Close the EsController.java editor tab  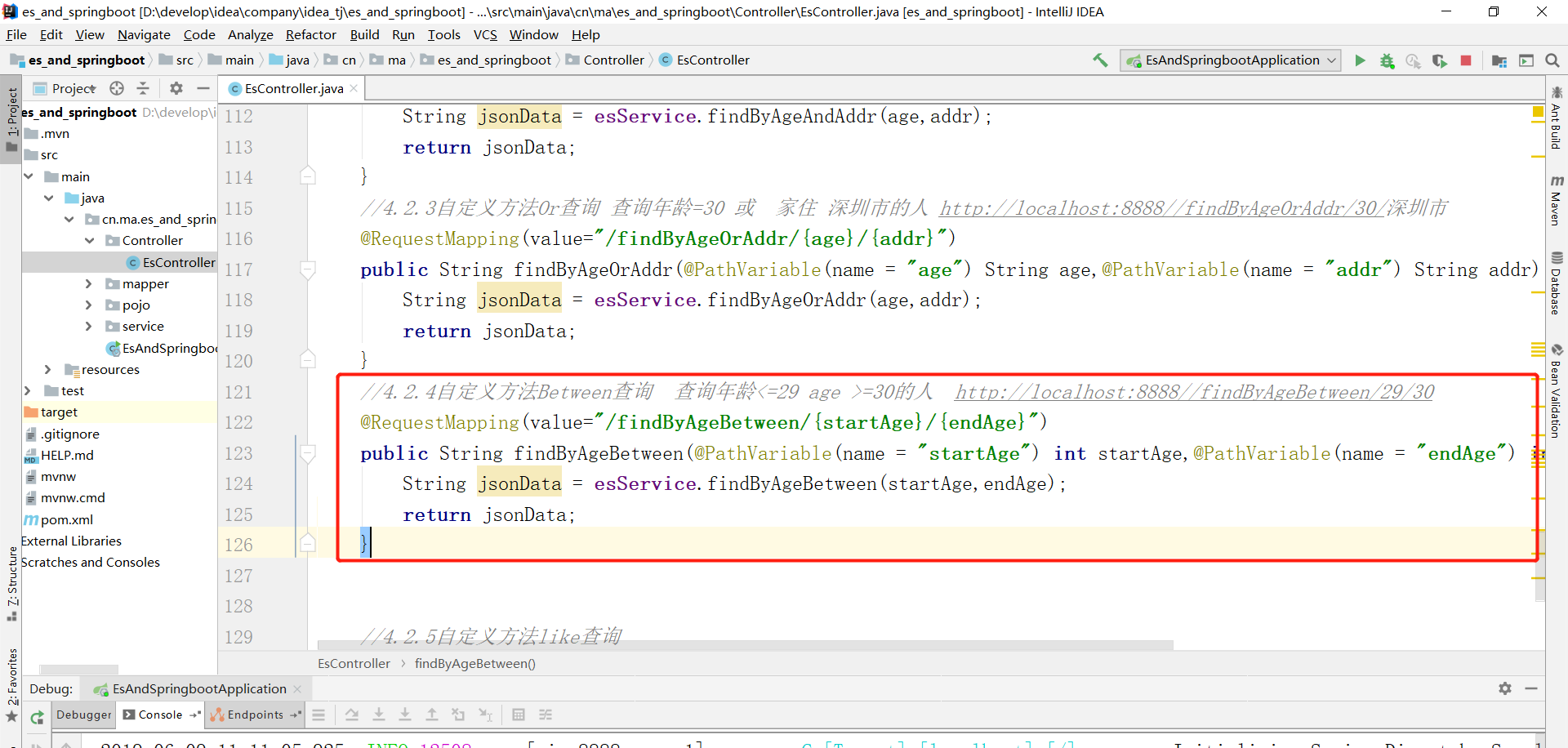pos(354,88)
